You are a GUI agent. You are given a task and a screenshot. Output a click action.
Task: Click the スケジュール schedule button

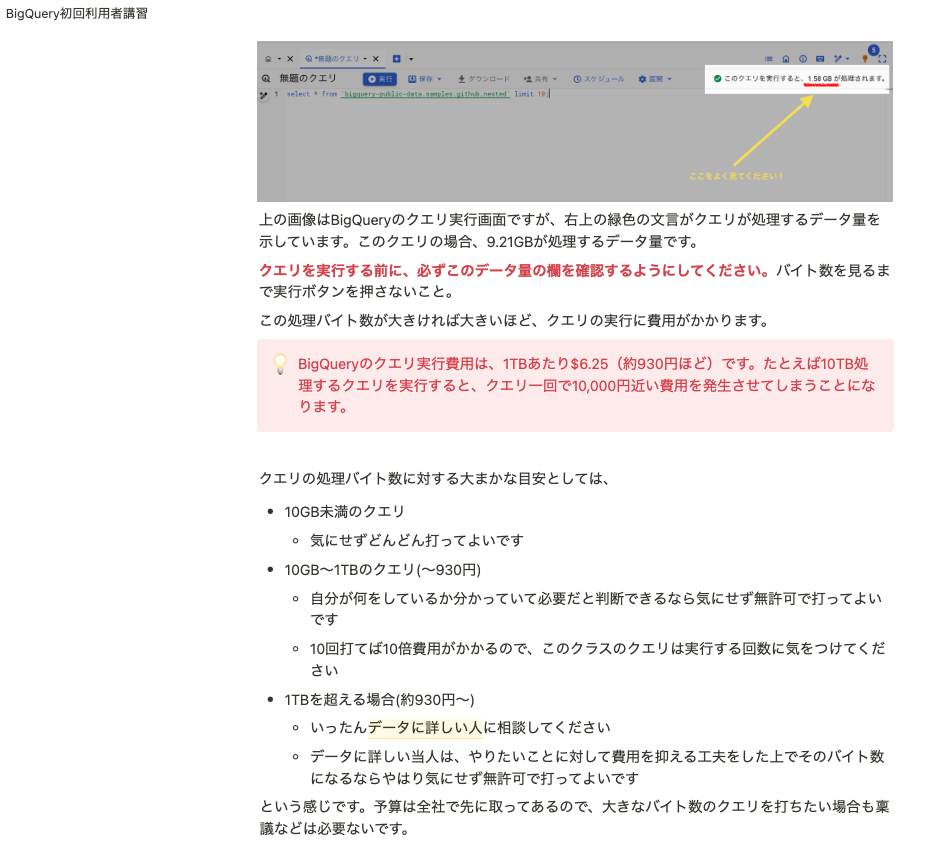(599, 79)
